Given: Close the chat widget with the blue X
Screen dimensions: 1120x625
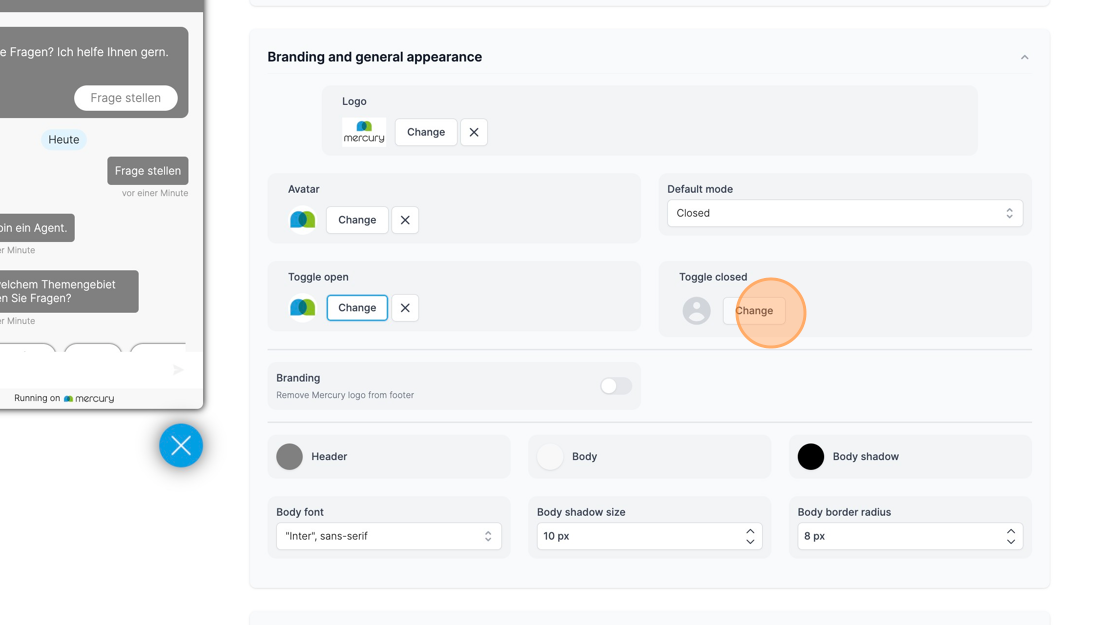Looking at the screenshot, I should pos(181,446).
